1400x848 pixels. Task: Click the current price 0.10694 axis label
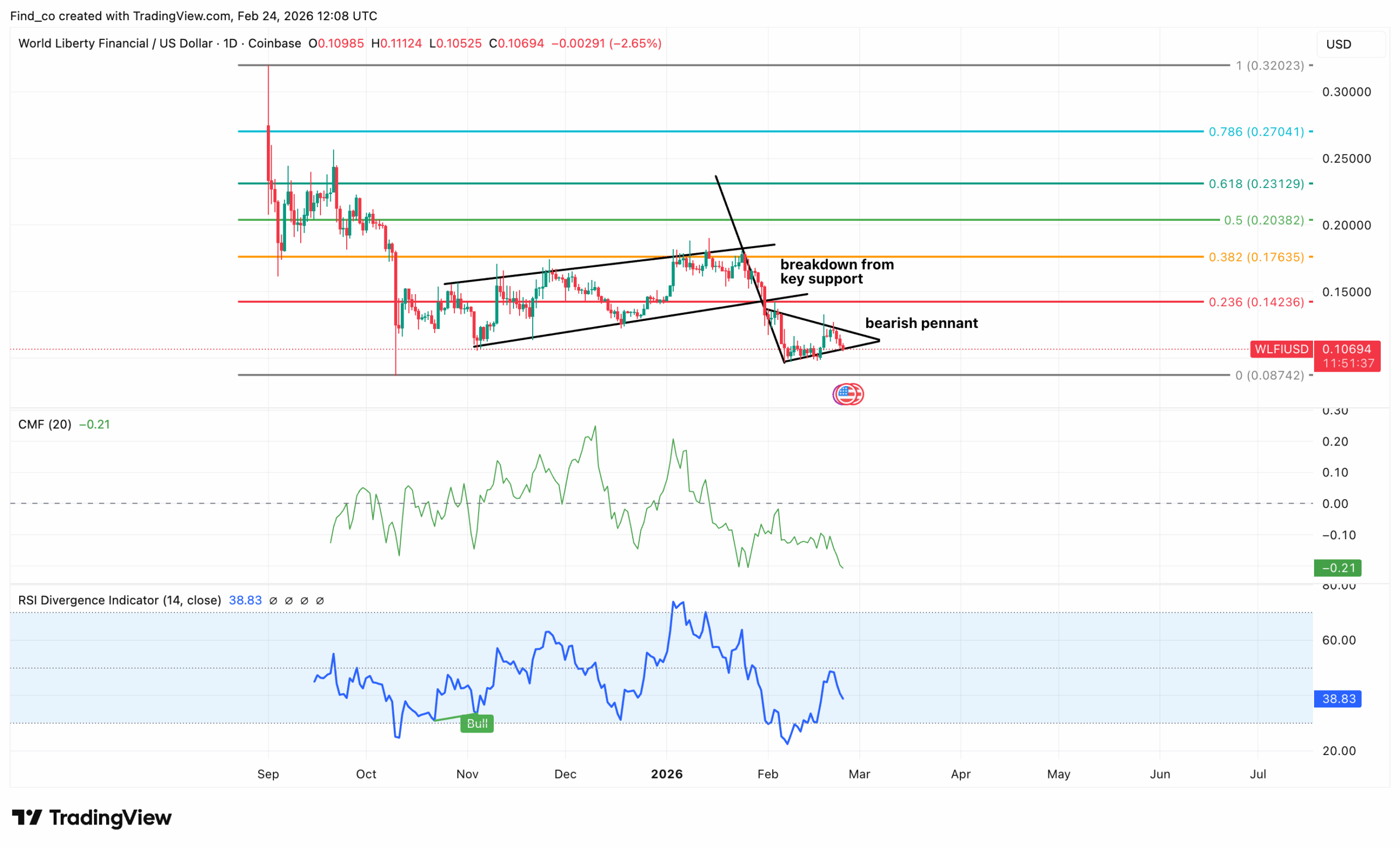coord(1346,349)
